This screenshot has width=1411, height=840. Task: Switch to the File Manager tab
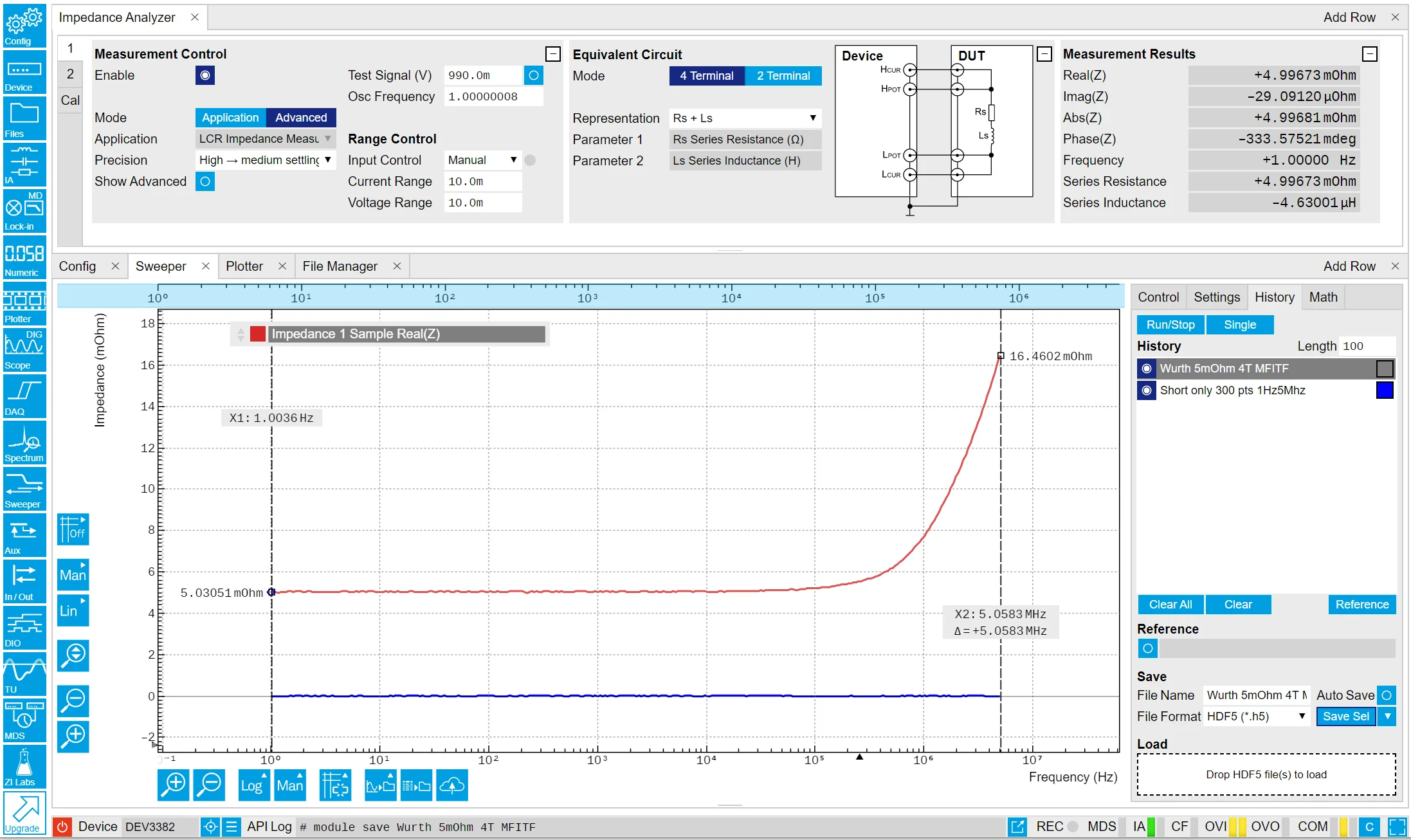click(340, 266)
